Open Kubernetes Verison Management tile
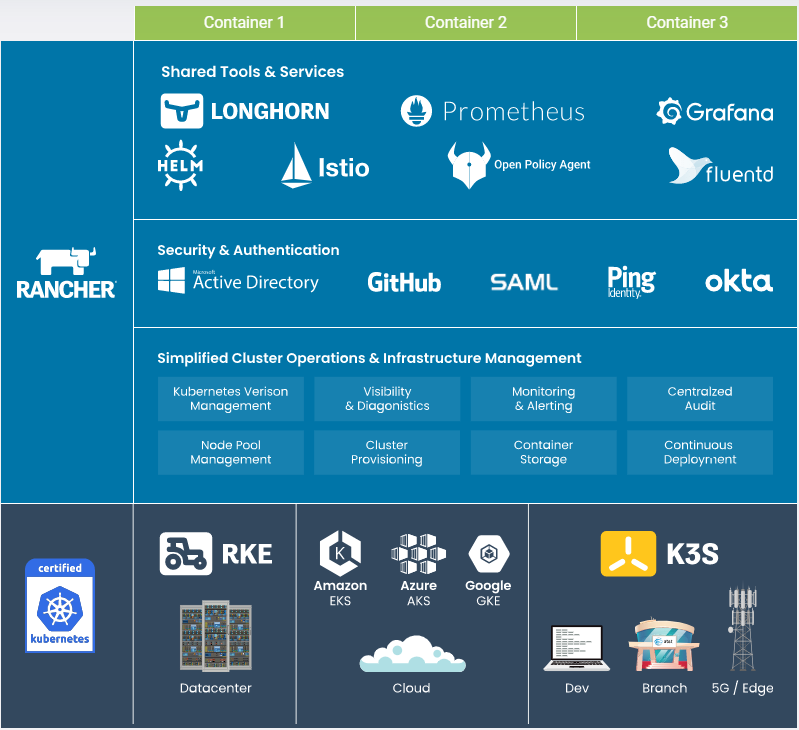 click(x=231, y=399)
